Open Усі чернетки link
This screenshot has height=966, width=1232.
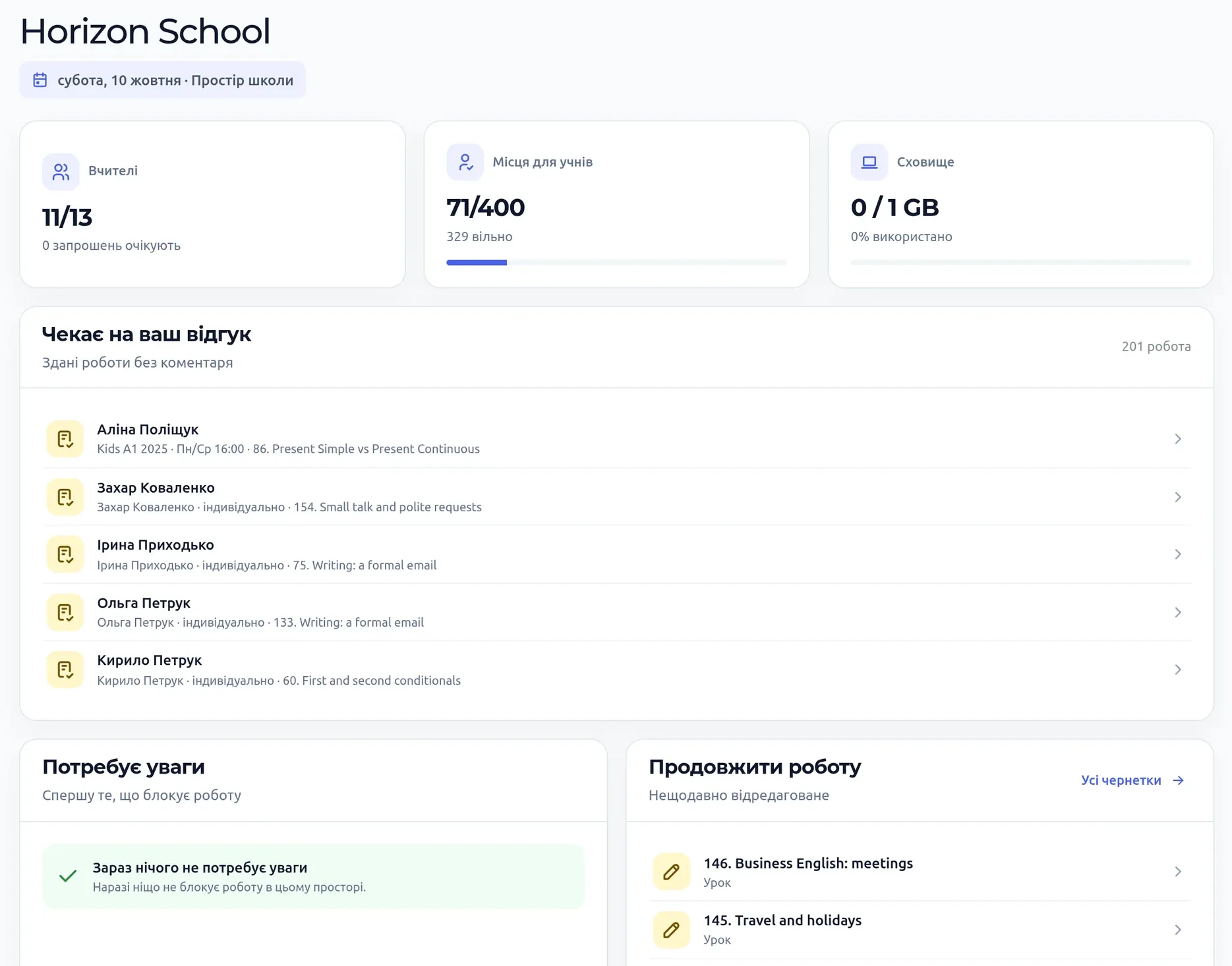coord(1132,780)
